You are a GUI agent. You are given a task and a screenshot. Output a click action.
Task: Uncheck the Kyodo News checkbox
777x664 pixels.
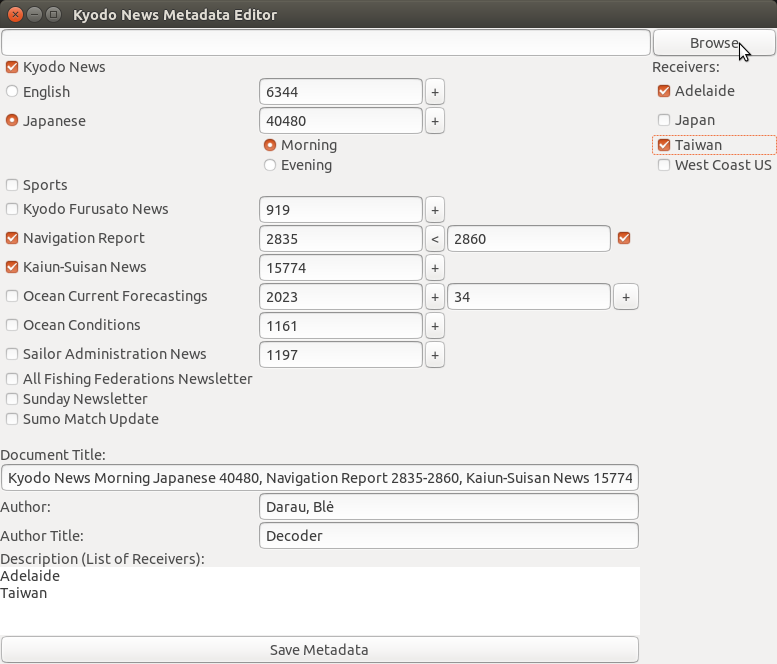[12, 67]
